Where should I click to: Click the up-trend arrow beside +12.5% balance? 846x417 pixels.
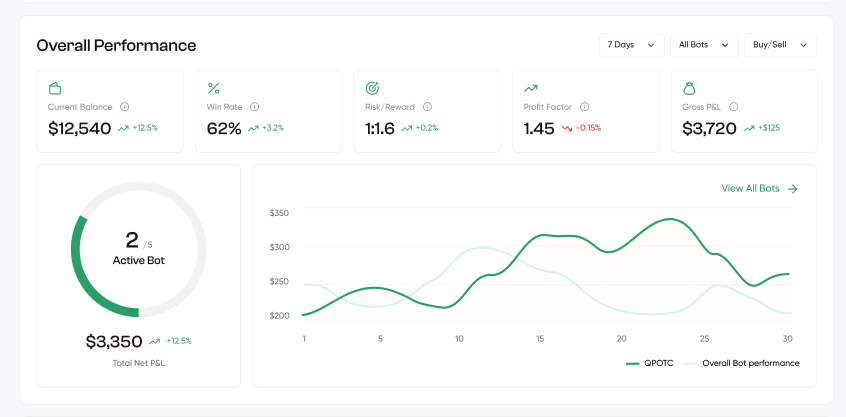pos(124,128)
